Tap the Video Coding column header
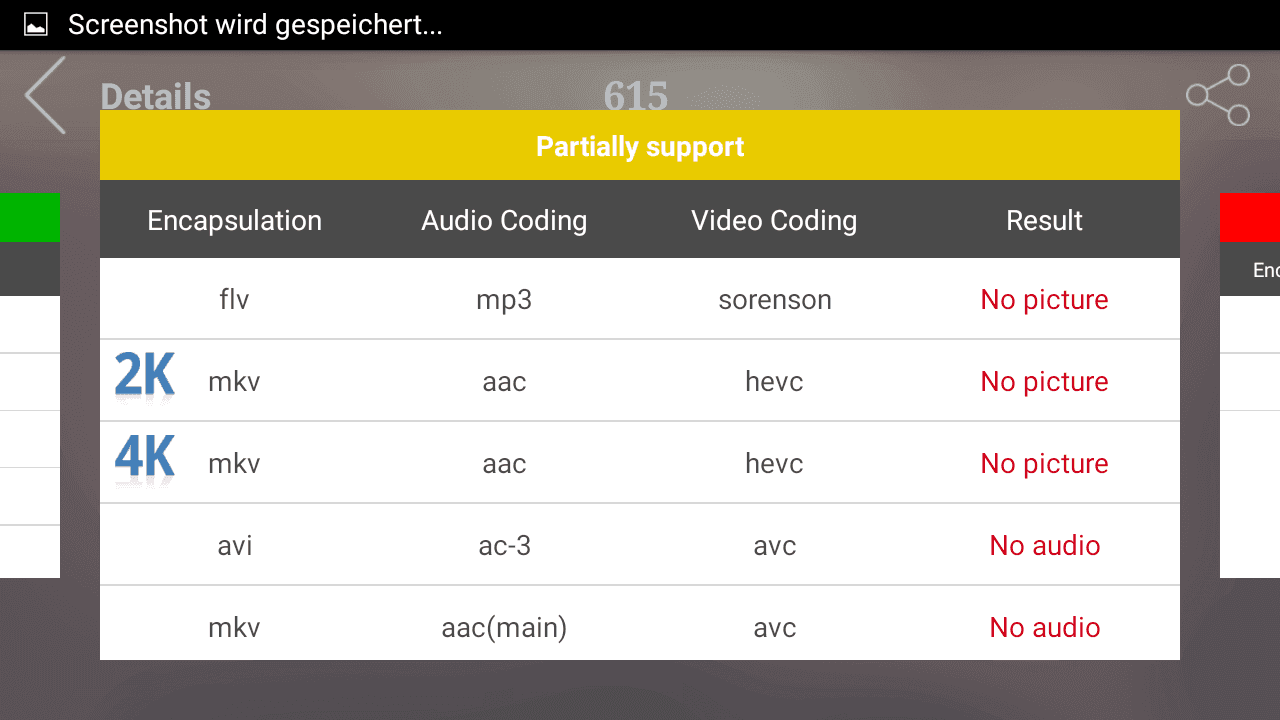 (774, 220)
